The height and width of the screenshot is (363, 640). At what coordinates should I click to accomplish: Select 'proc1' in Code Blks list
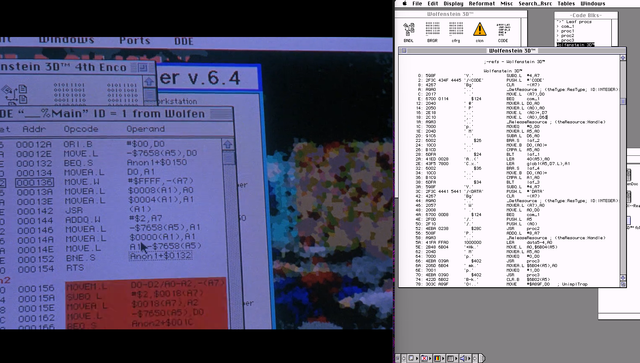pos(566,31)
